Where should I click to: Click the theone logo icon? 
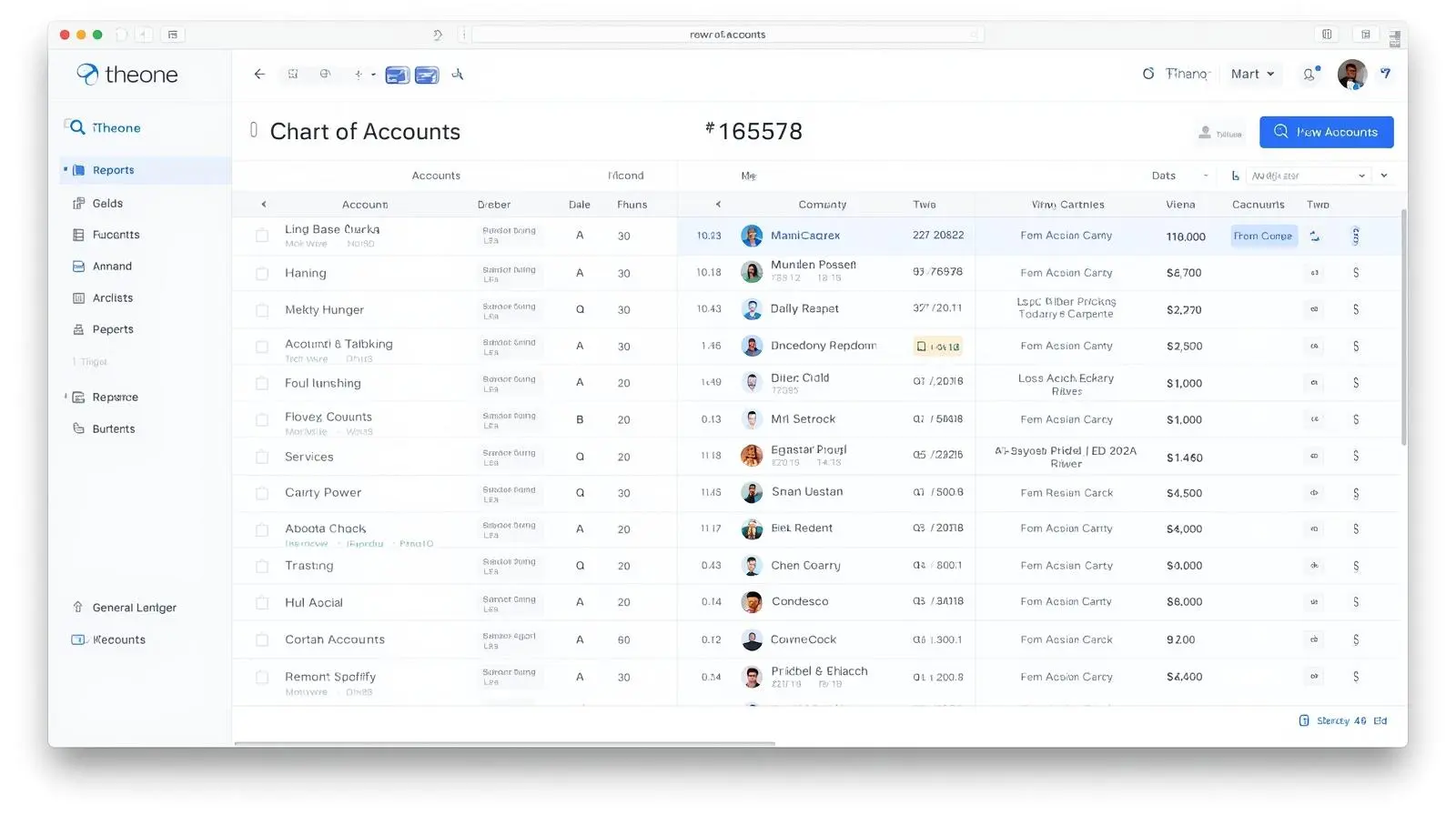pyautogui.click(x=87, y=75)
